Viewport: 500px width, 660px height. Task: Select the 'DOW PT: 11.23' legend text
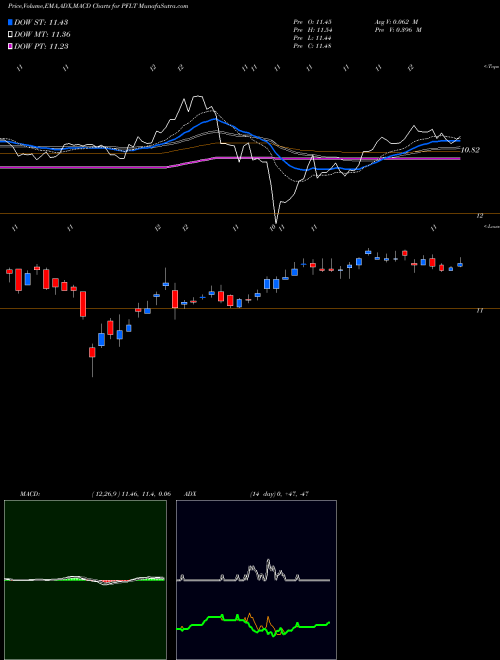click(x=41, y=46)
